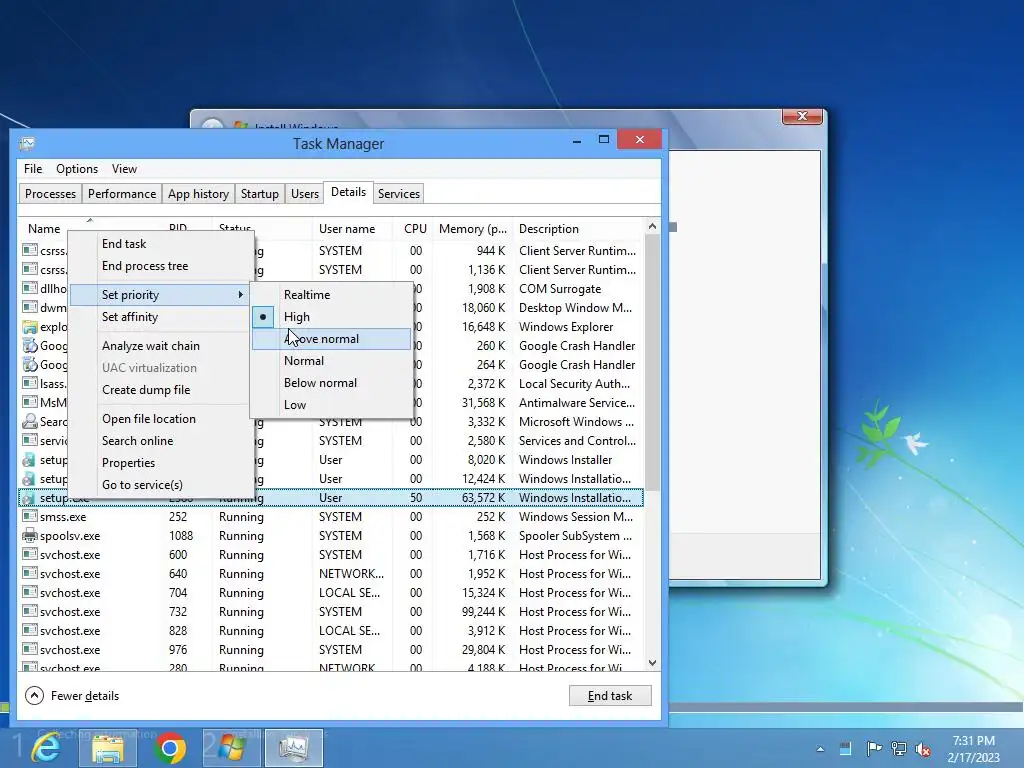Click the svchost.exe icon with PID 640

tap(29, 573)
